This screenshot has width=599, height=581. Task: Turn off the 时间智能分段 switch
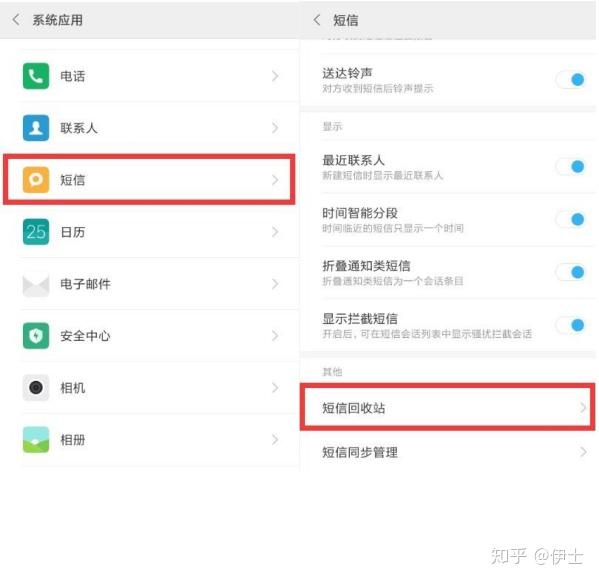tap(570, 219)
